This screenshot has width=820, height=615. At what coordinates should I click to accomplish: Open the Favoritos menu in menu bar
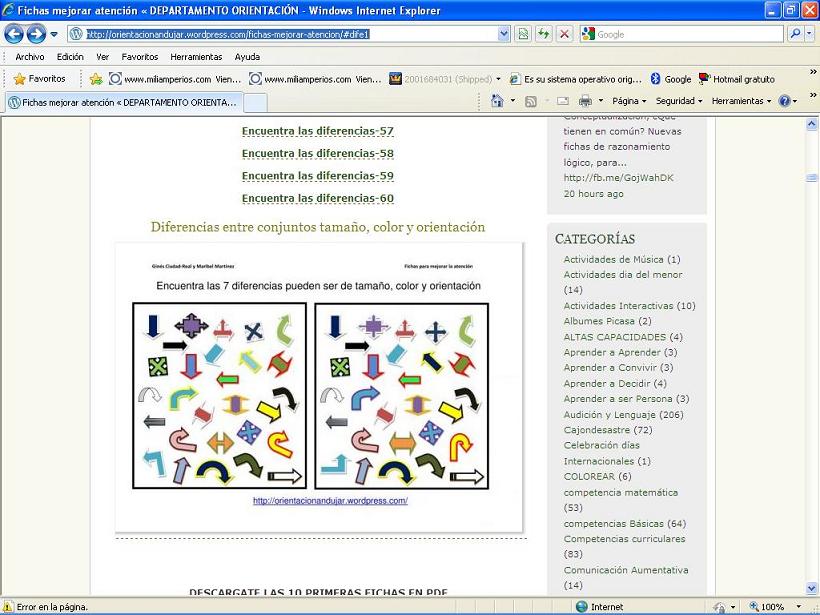pos(140,57)
